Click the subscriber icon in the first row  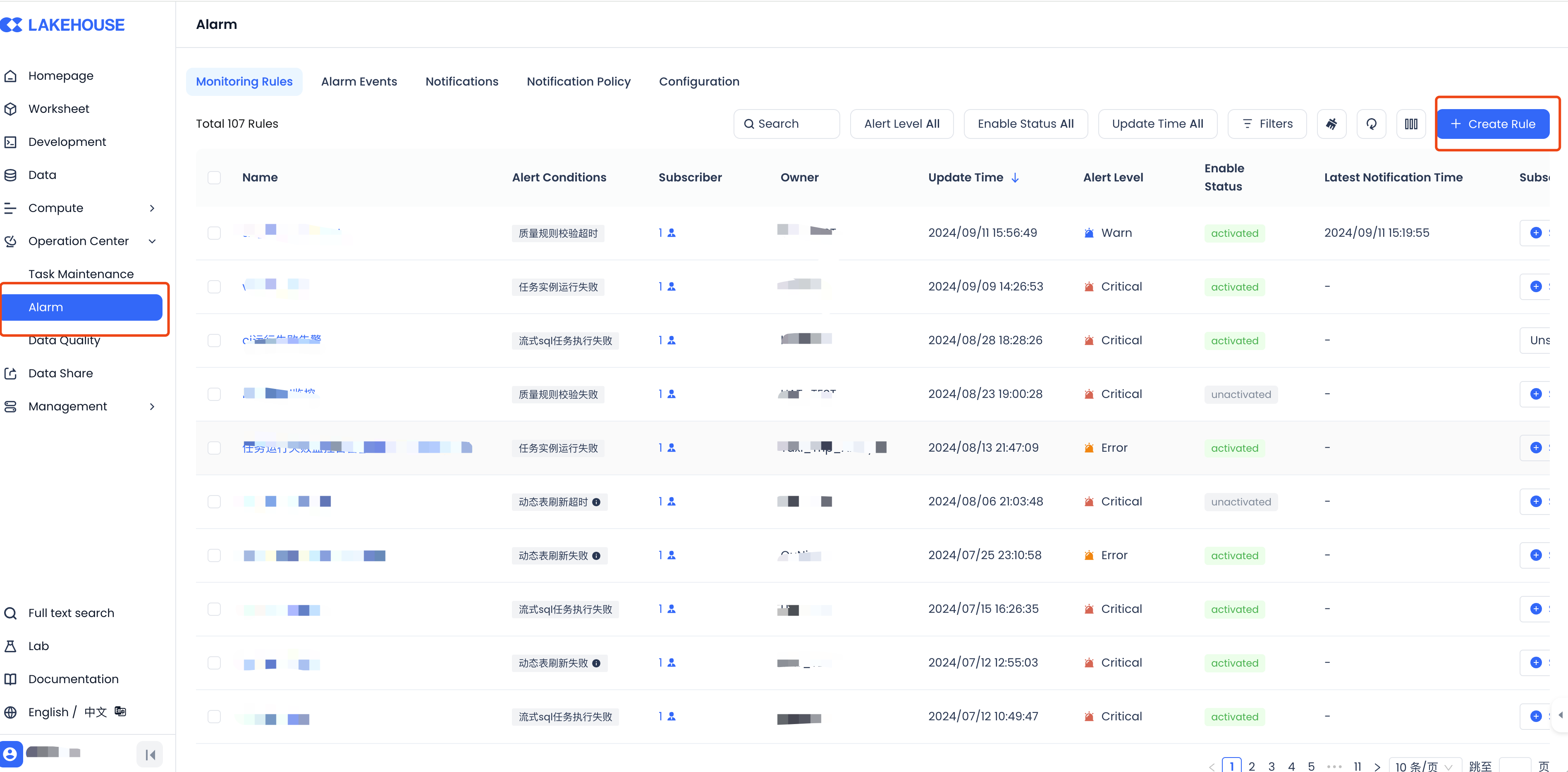[672, 233]
